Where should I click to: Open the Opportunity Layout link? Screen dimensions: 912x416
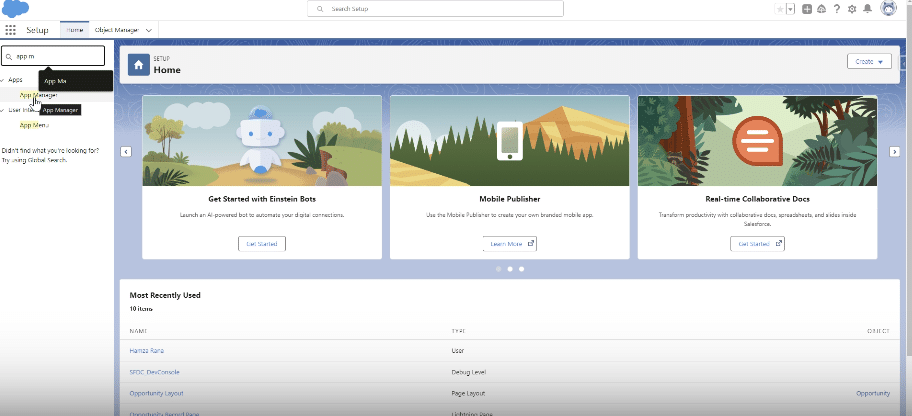(x=156, y=393)
